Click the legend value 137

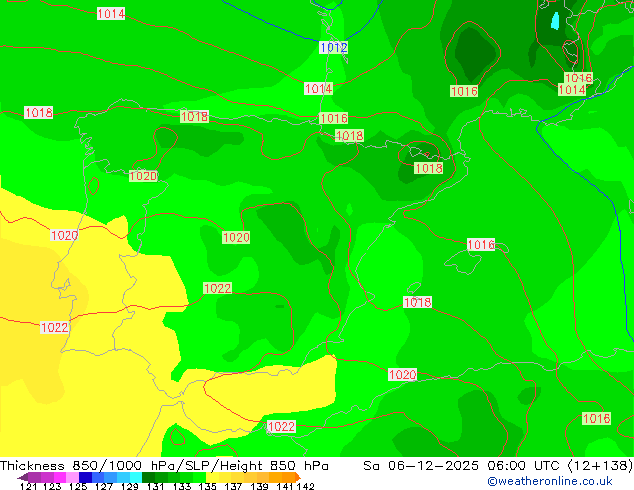coord(233,486)
